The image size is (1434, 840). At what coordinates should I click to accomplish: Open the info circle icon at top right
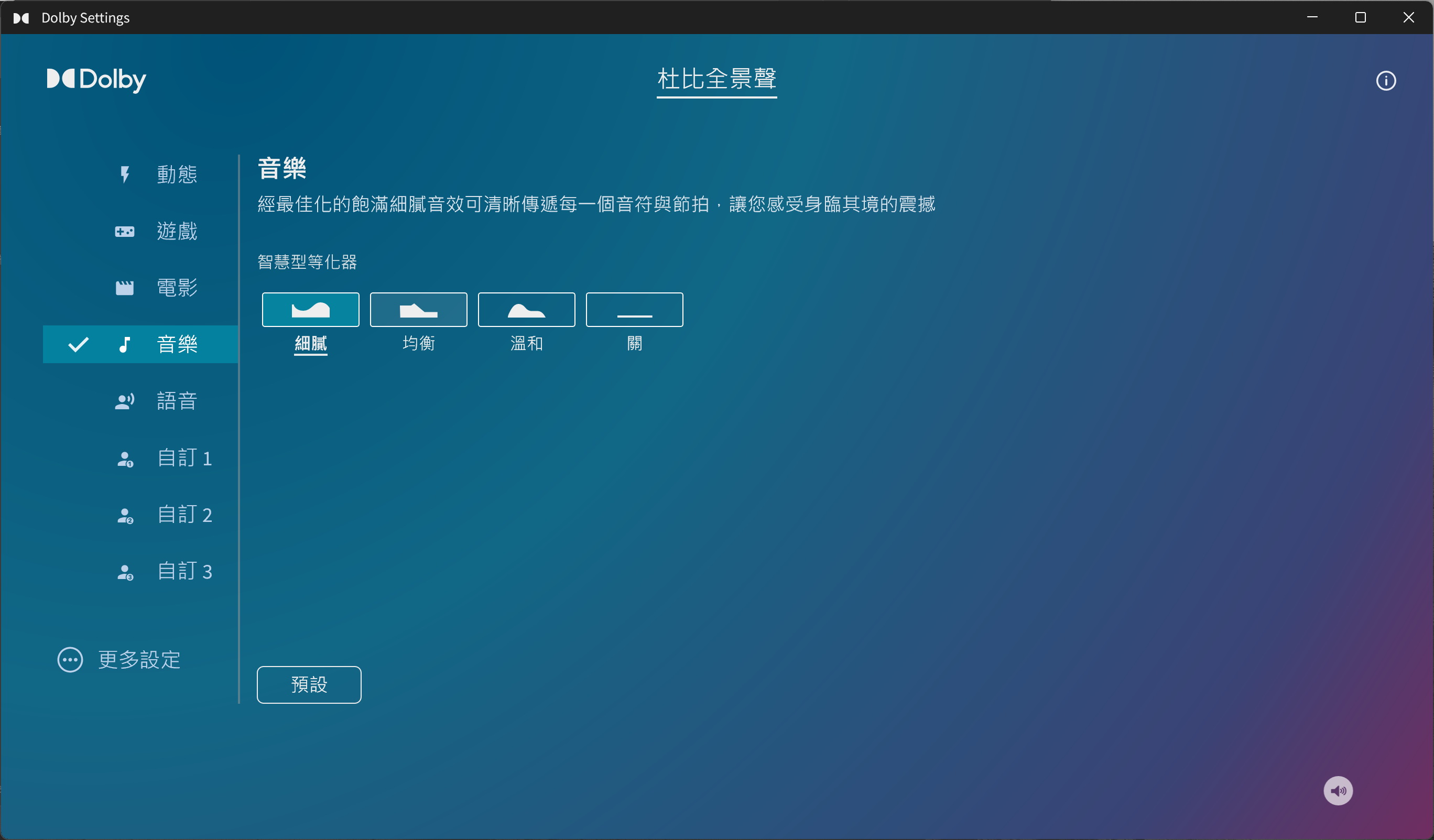tap(1386, 81)
